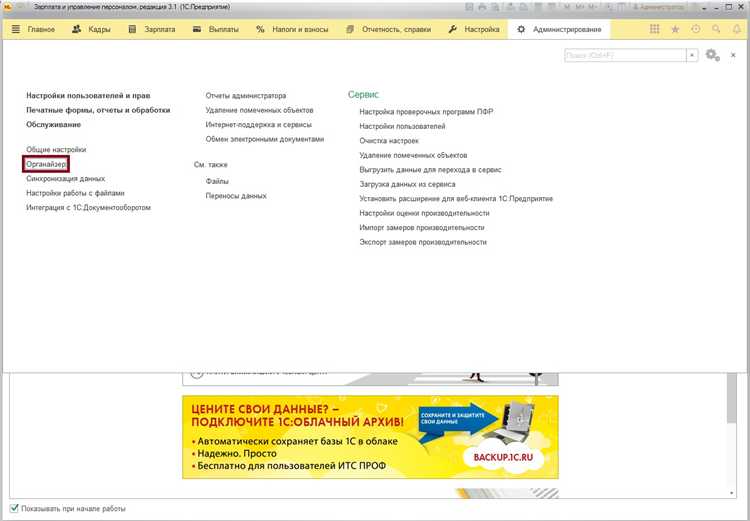Screen dimensions: 750x521
Task: Open Импорт замеров производительности
Action: pyautogui.click(x=422, y=228)
